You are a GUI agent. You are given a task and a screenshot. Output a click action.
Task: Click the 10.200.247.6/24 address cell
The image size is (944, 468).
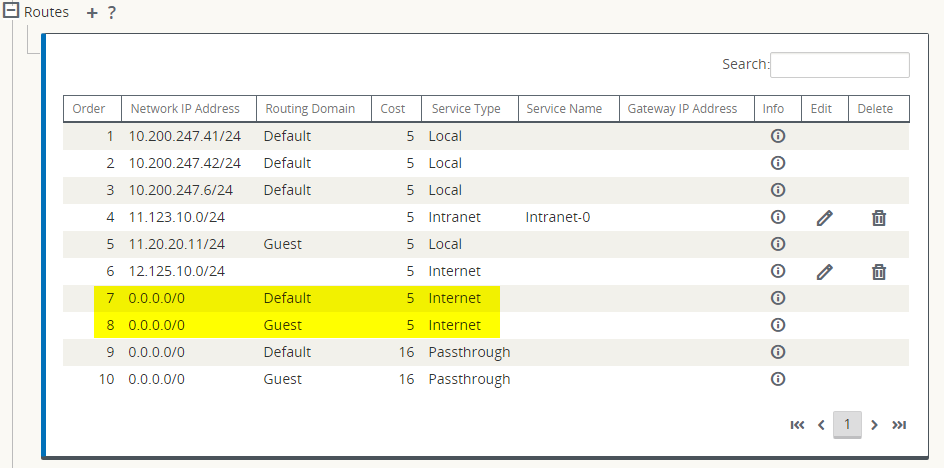point(181,190)
